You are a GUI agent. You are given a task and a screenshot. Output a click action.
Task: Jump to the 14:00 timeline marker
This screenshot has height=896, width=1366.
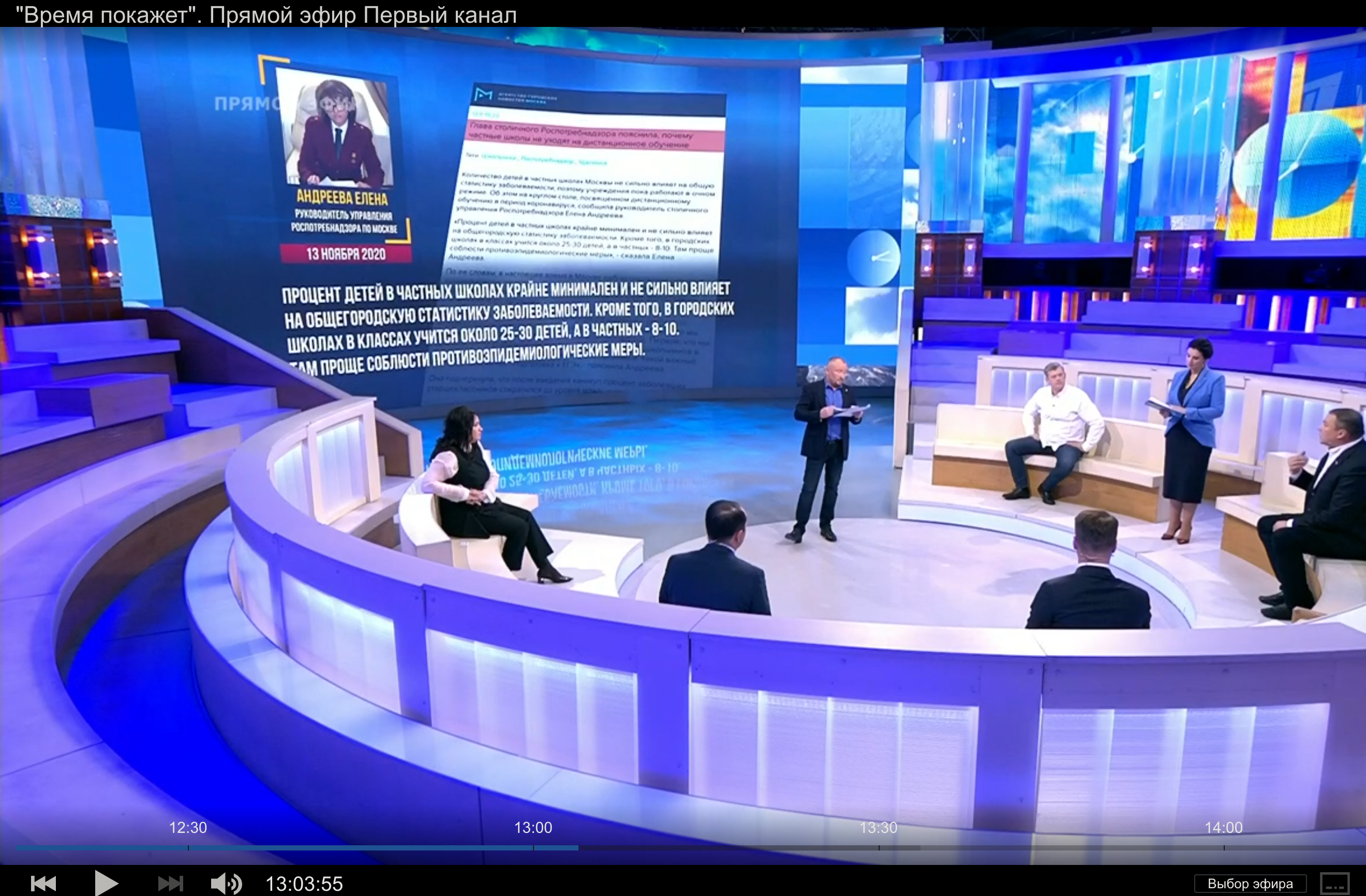[1224, 828]
